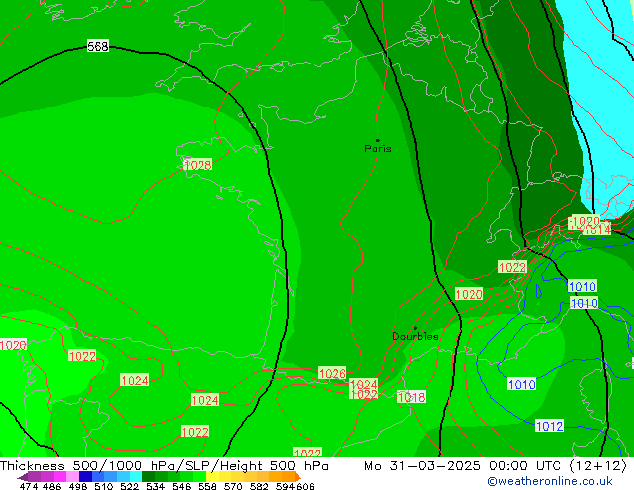This screenshot has height=490, width=634.
Task: Click the 1028 pressure label over Brittany
Action: pyautogui.click(x=198, y=165)
